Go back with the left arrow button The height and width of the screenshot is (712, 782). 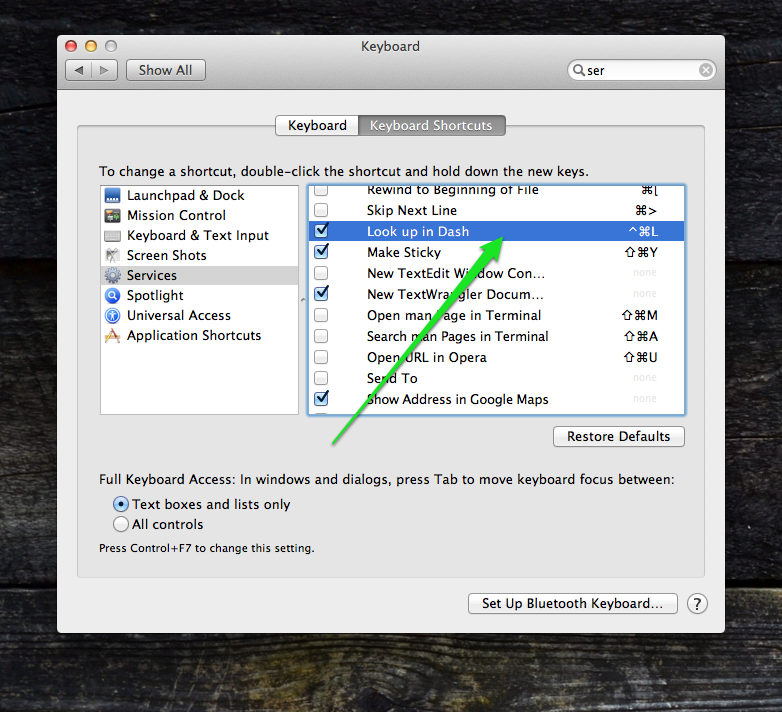point(79,70)
